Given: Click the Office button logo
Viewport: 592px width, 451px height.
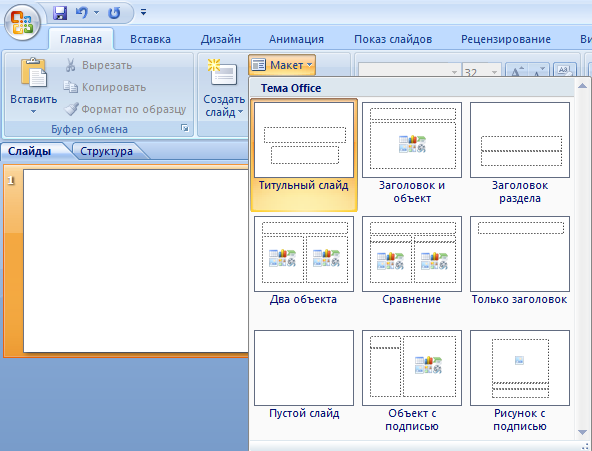Looking at the screenshot, I should 22,22.
